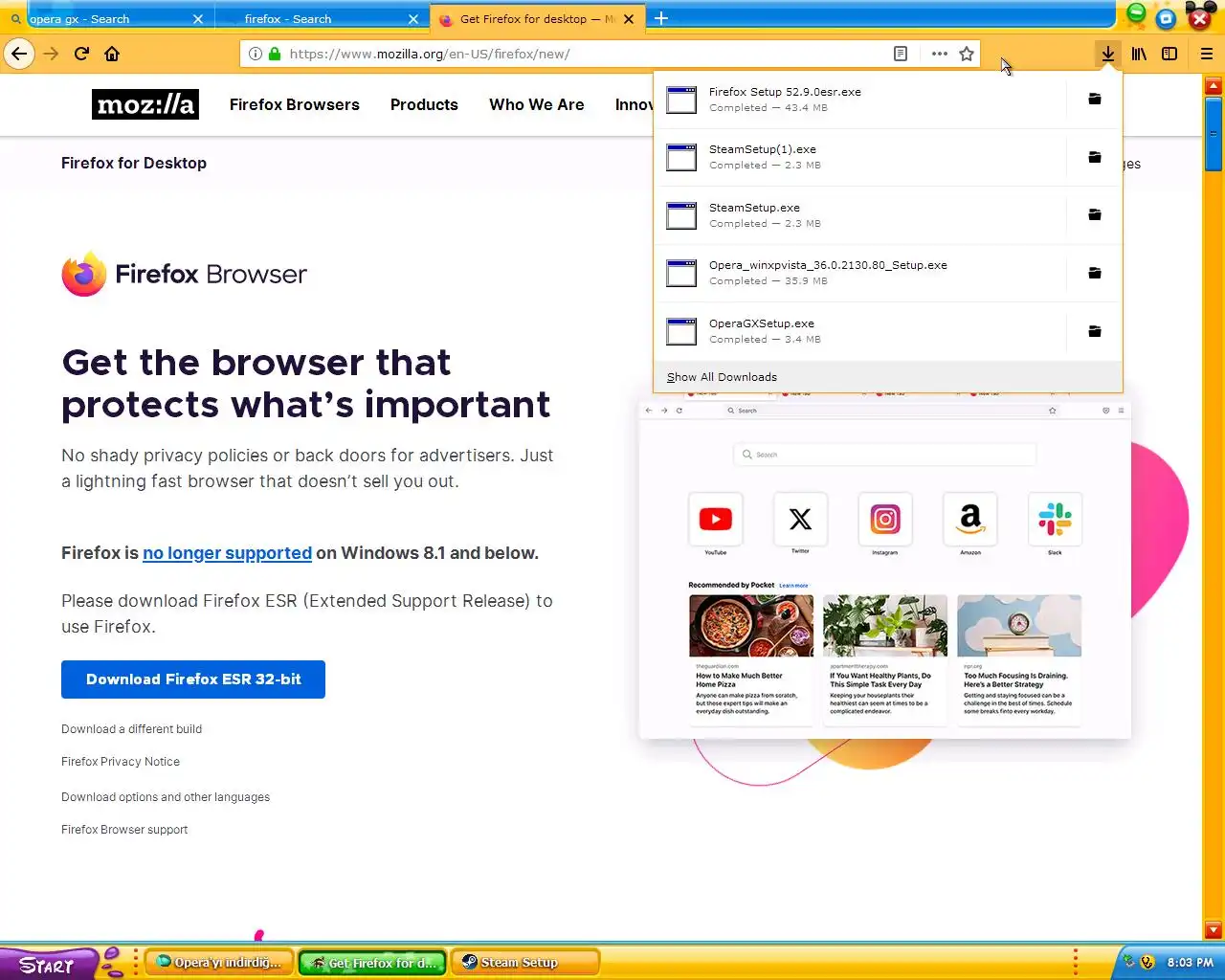
Task: Show site information icon in address bar
Action: tap(256, 54)
